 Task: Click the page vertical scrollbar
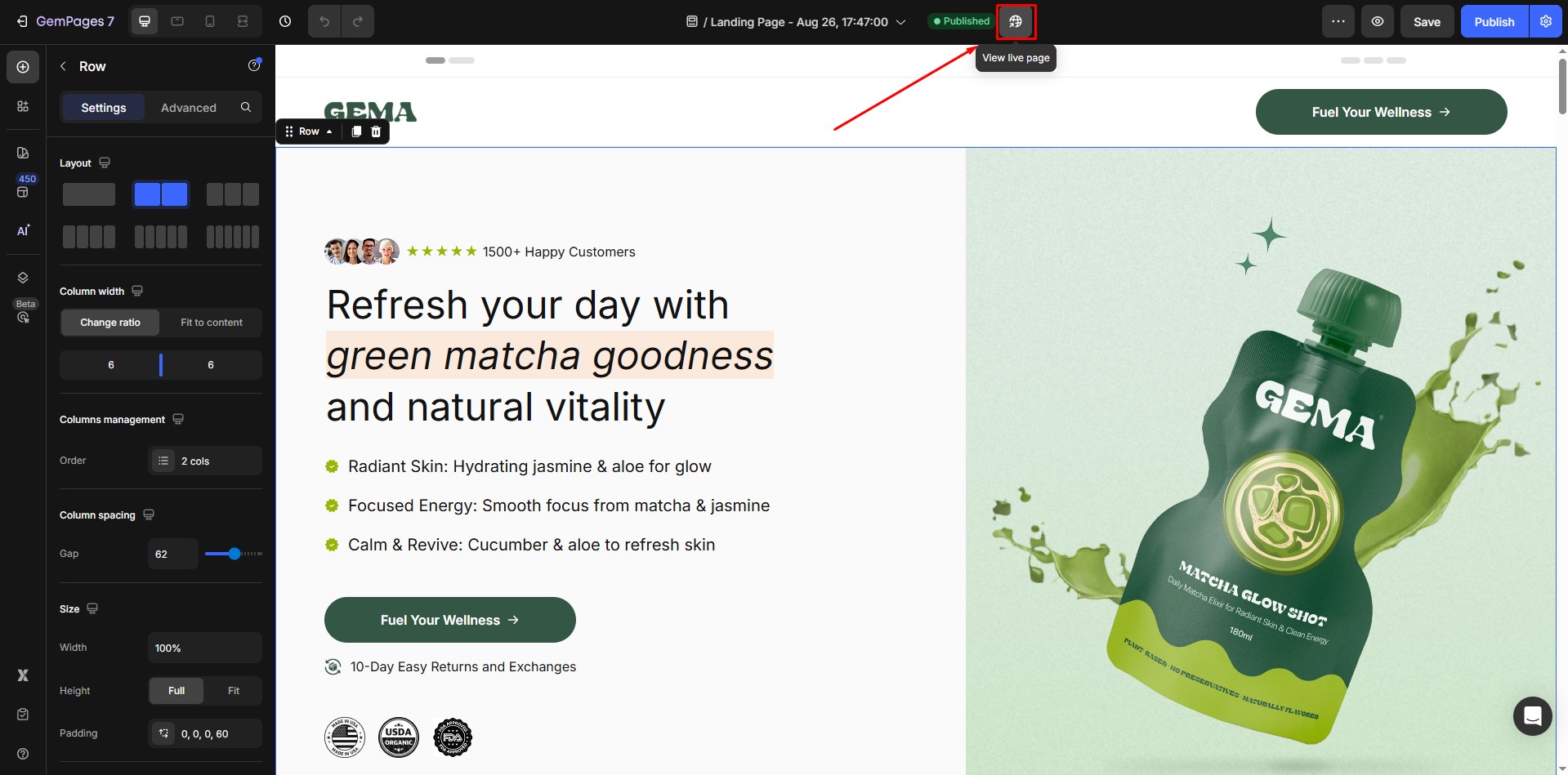click(1562, 87)
